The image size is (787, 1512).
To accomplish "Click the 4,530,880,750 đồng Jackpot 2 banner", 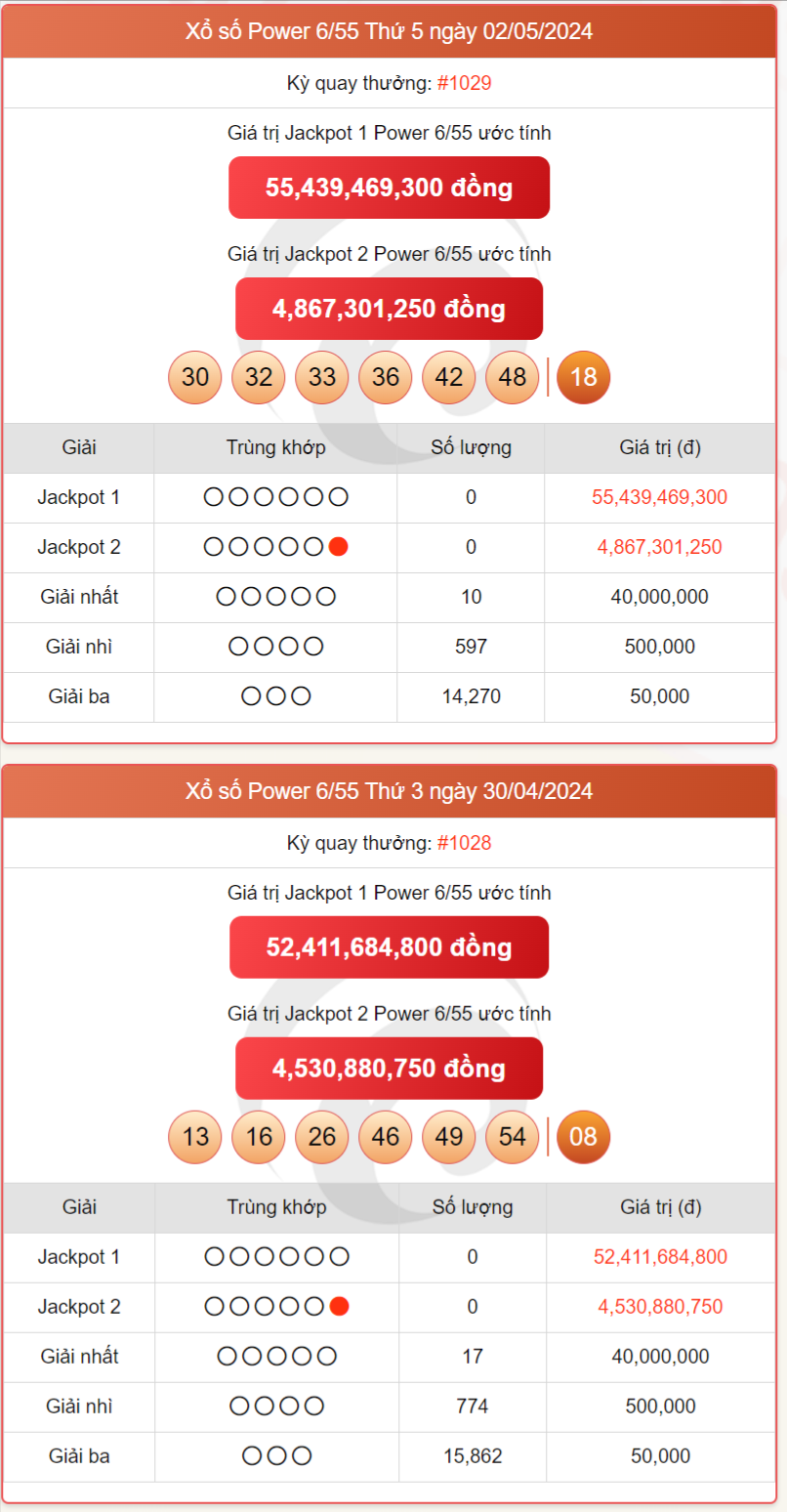I will coord(389,1069).
